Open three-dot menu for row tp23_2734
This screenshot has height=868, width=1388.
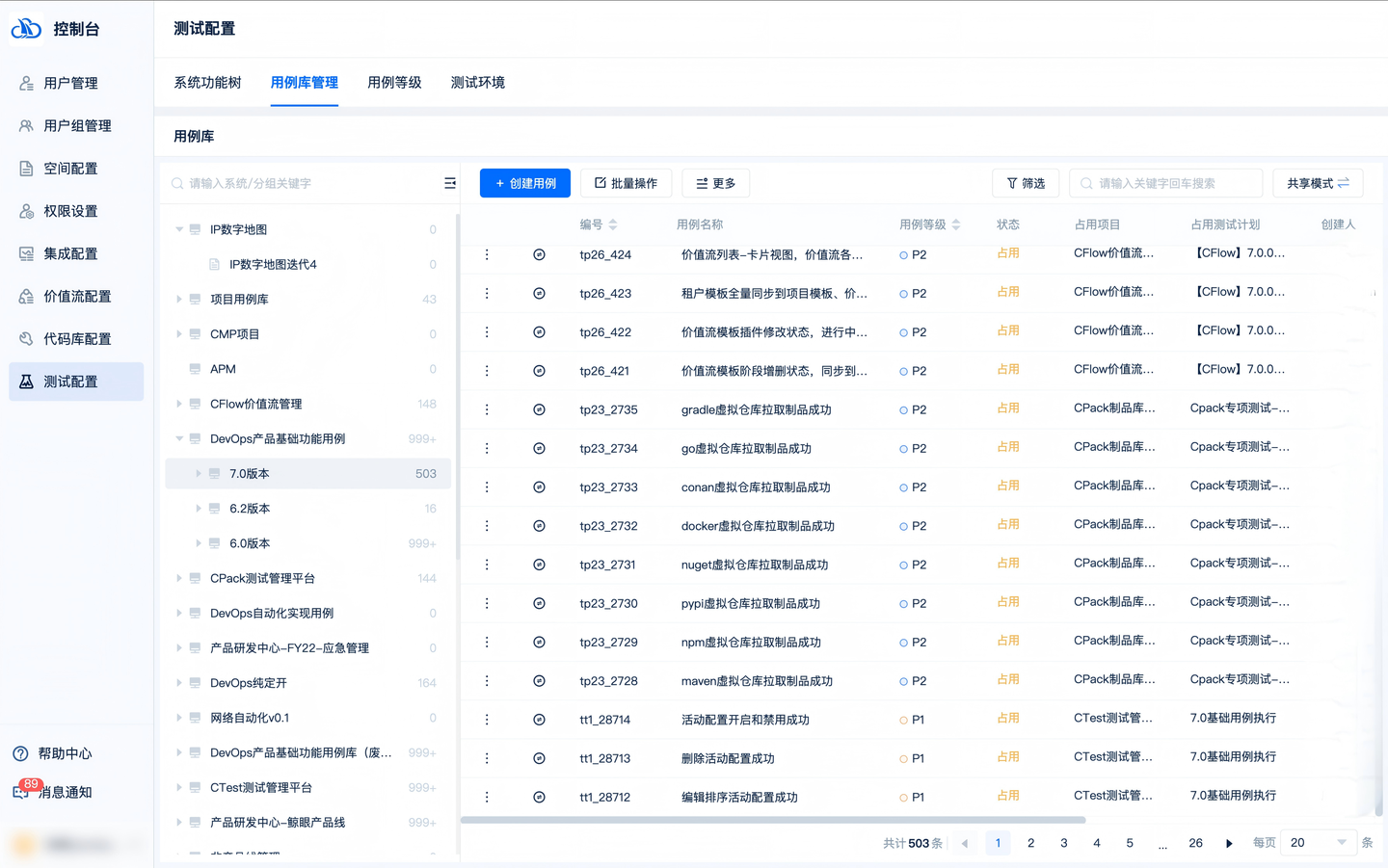(x=487, y=449)
